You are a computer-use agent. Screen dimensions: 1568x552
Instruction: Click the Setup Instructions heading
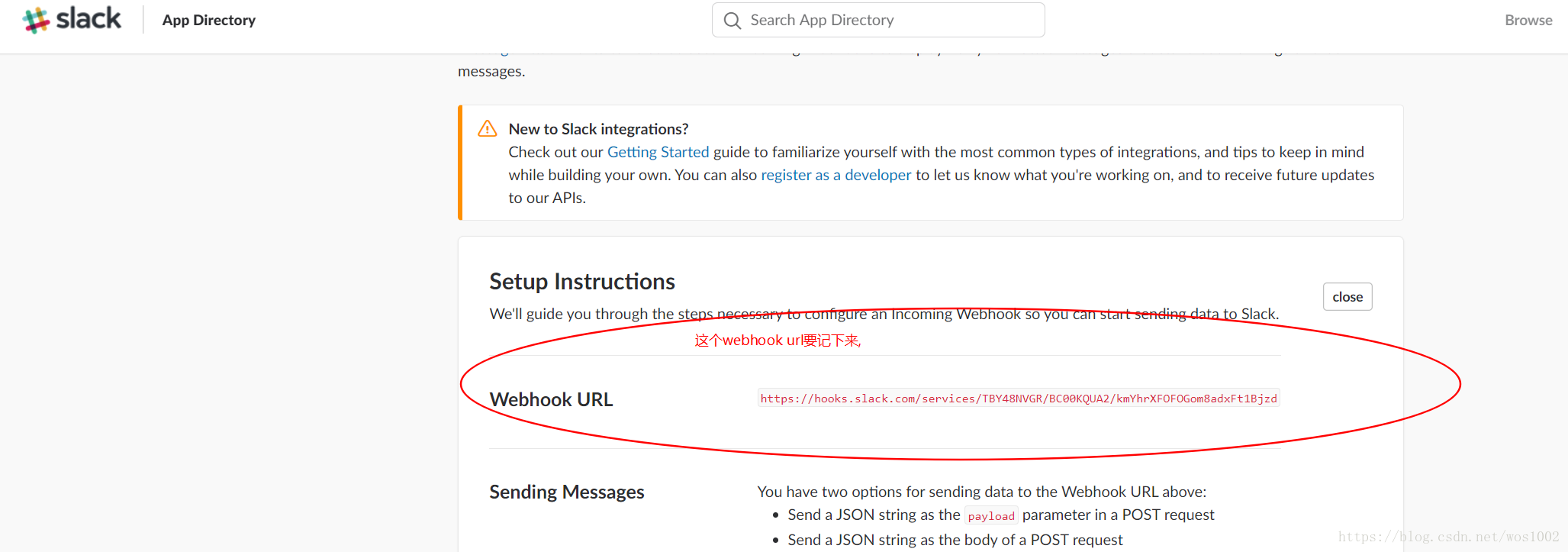click(582, 282)
